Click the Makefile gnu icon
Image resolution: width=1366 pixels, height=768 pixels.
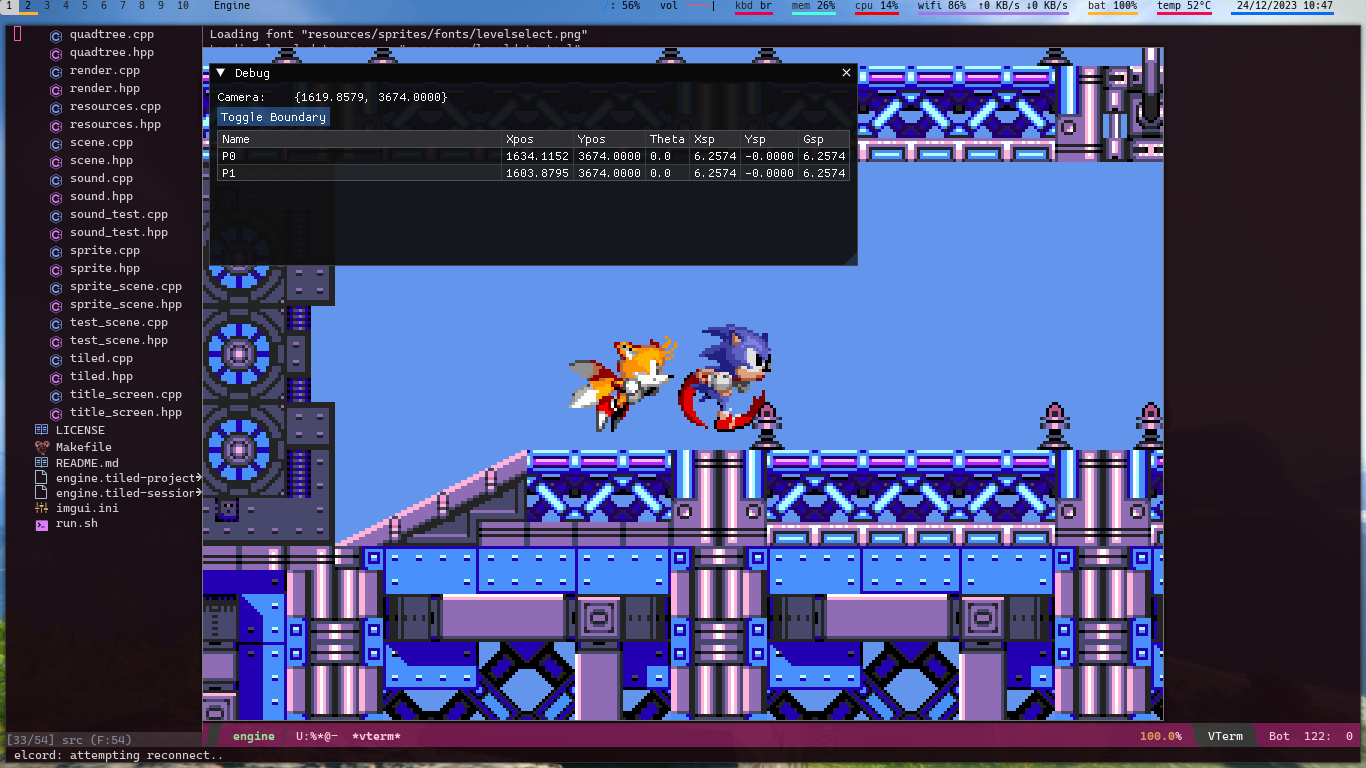click(41, 447)
